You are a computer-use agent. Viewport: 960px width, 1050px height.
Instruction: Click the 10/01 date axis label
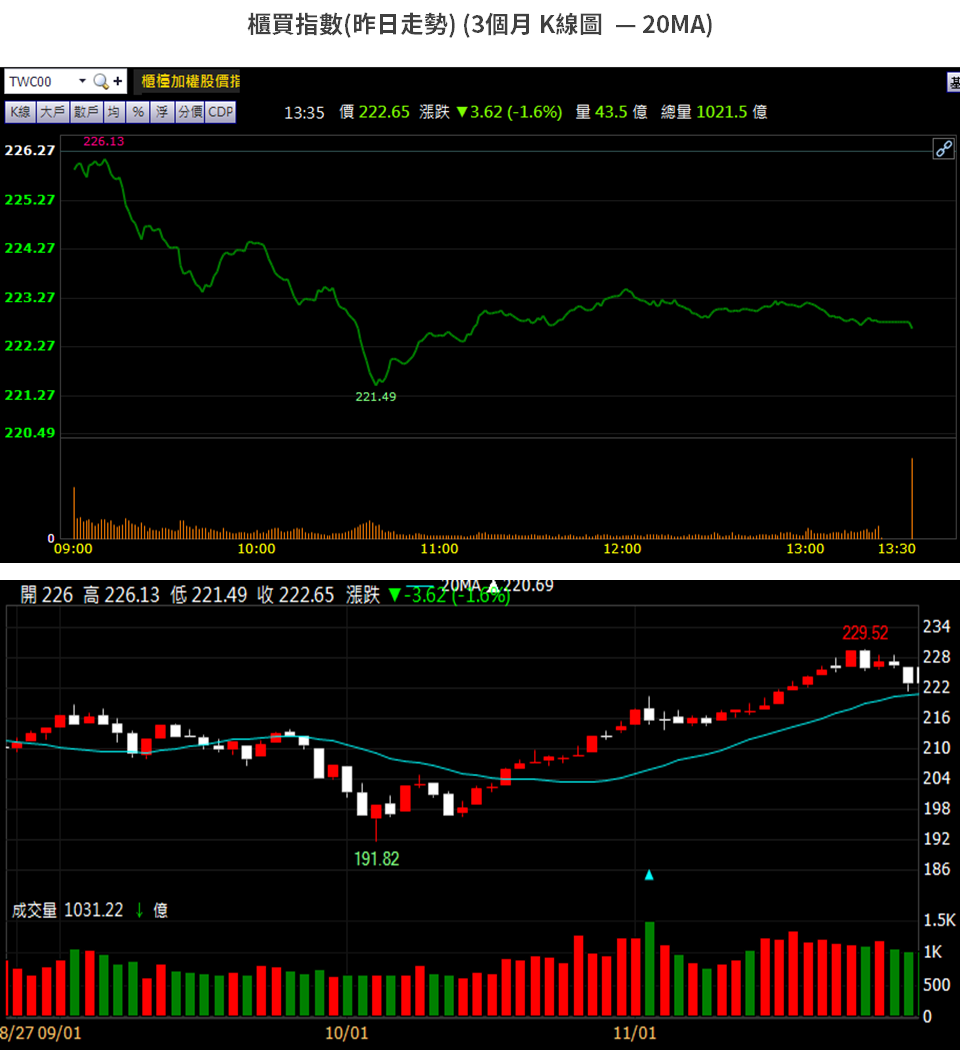346,1033
